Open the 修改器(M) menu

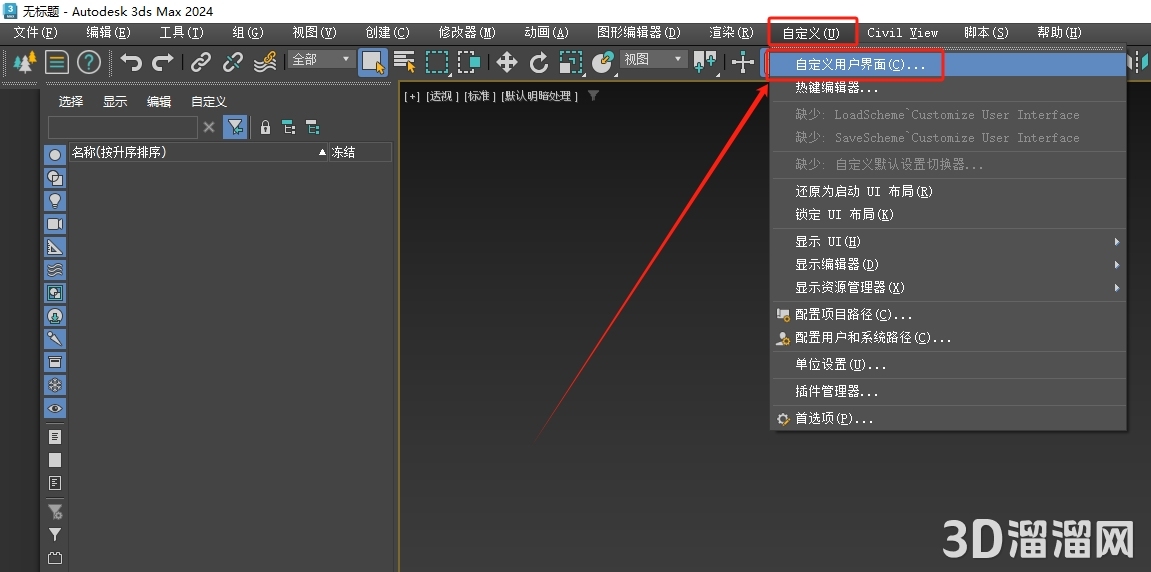tap(467, 32)
